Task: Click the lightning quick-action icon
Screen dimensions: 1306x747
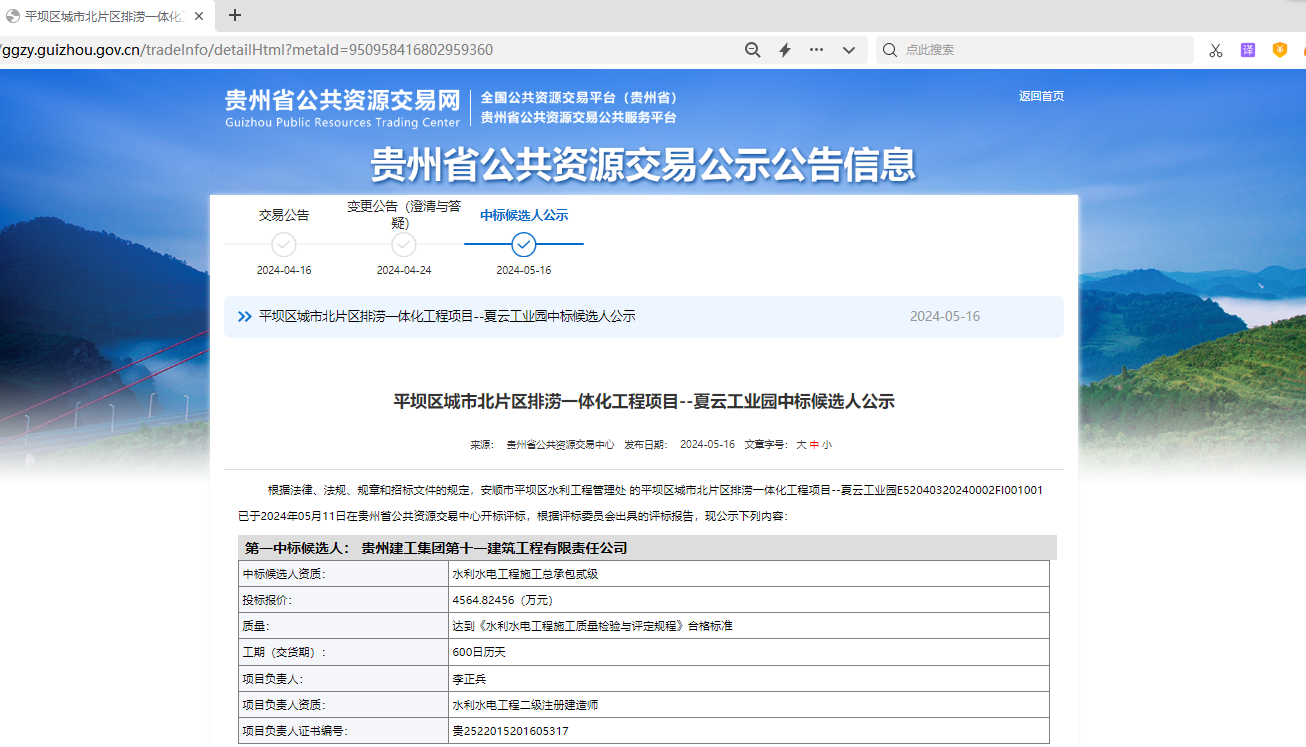Action: tap(784, 49)
